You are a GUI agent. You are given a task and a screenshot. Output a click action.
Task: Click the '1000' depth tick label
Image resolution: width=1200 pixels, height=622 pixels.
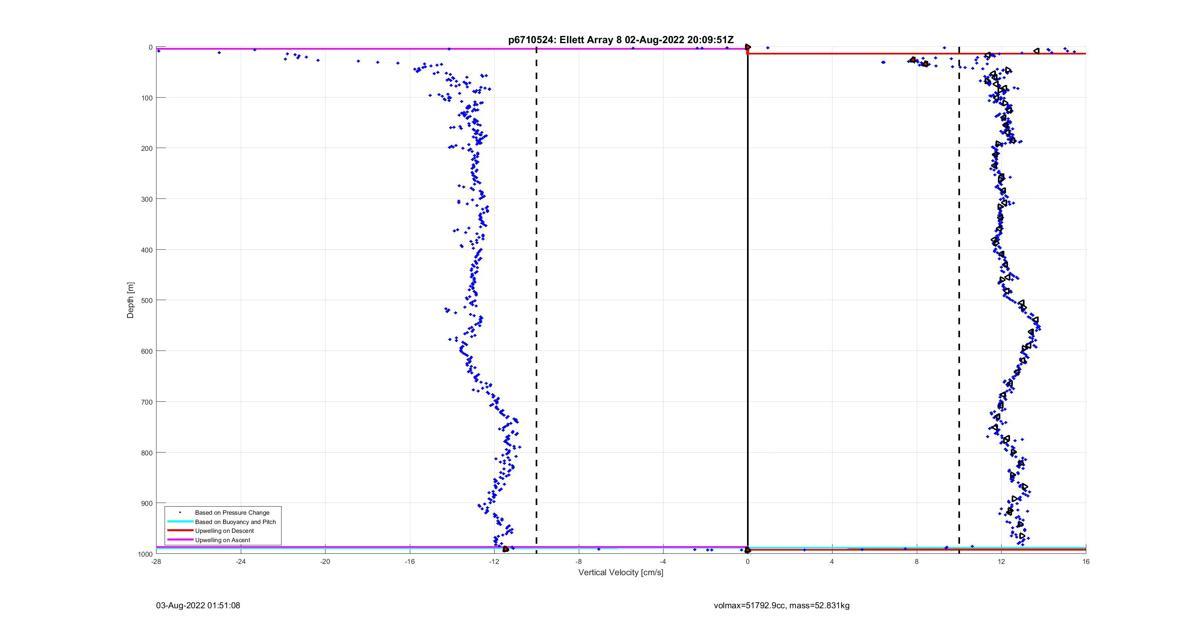145,553
